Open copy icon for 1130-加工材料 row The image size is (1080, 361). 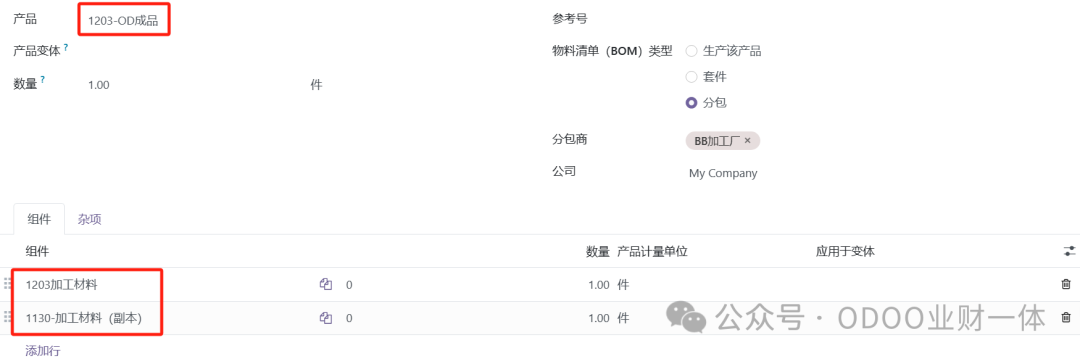[326, 318]
